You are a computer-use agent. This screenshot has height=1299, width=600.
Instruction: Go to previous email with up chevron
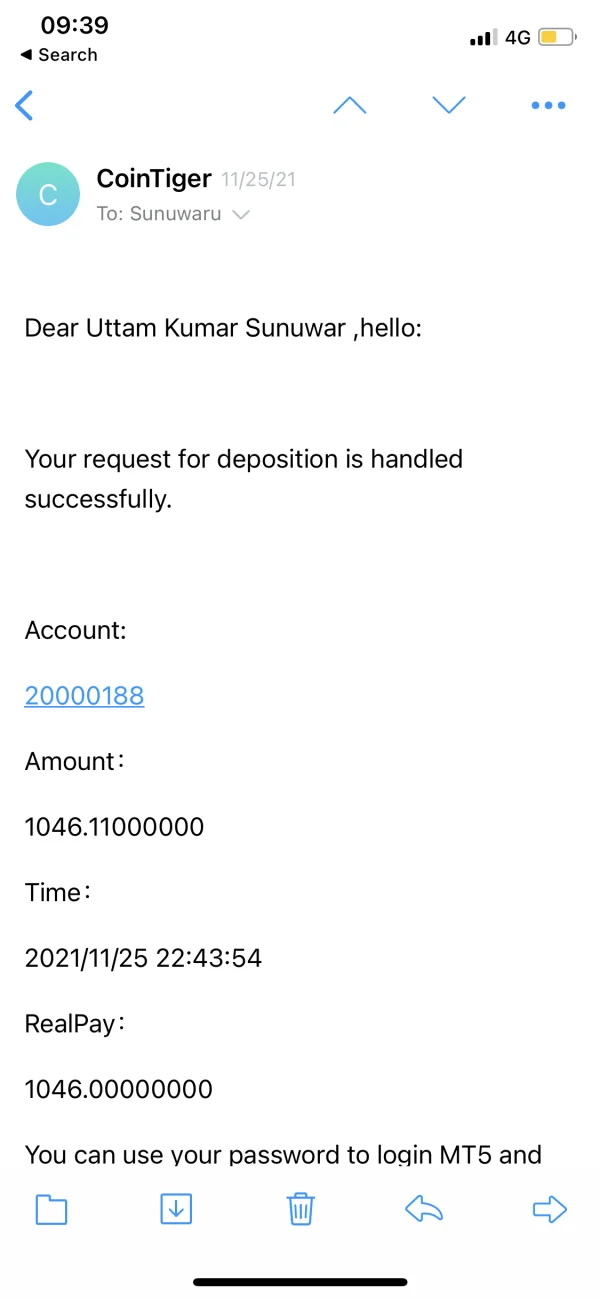click(349, 105)
